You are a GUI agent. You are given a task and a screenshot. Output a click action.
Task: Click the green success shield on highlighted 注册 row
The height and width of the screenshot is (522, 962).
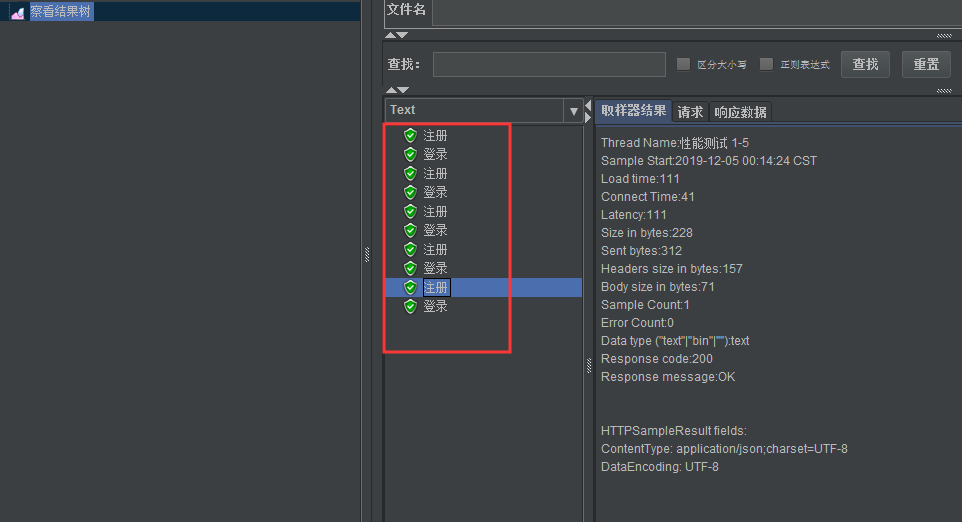410,287
